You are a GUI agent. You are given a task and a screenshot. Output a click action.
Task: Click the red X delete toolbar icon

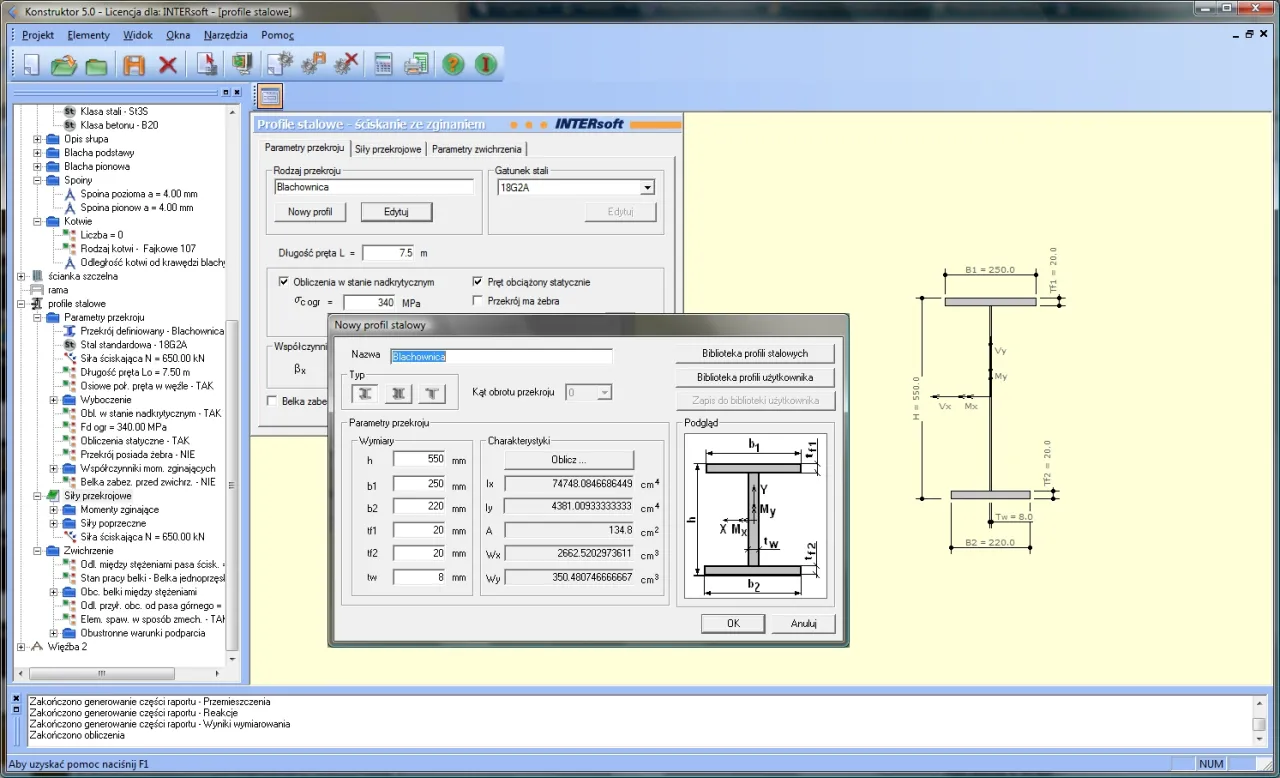tap(168, 65)
